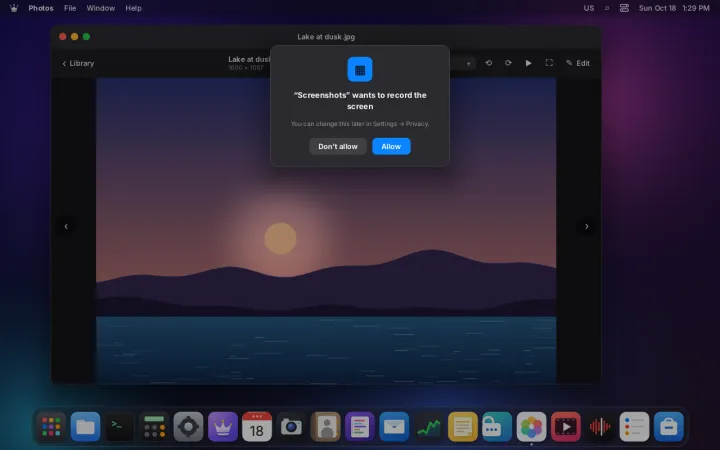Image resolution: width=720 pixels, height=450 pixels.
Task: Show the previous photo arrow
Action: click(66, 226)
